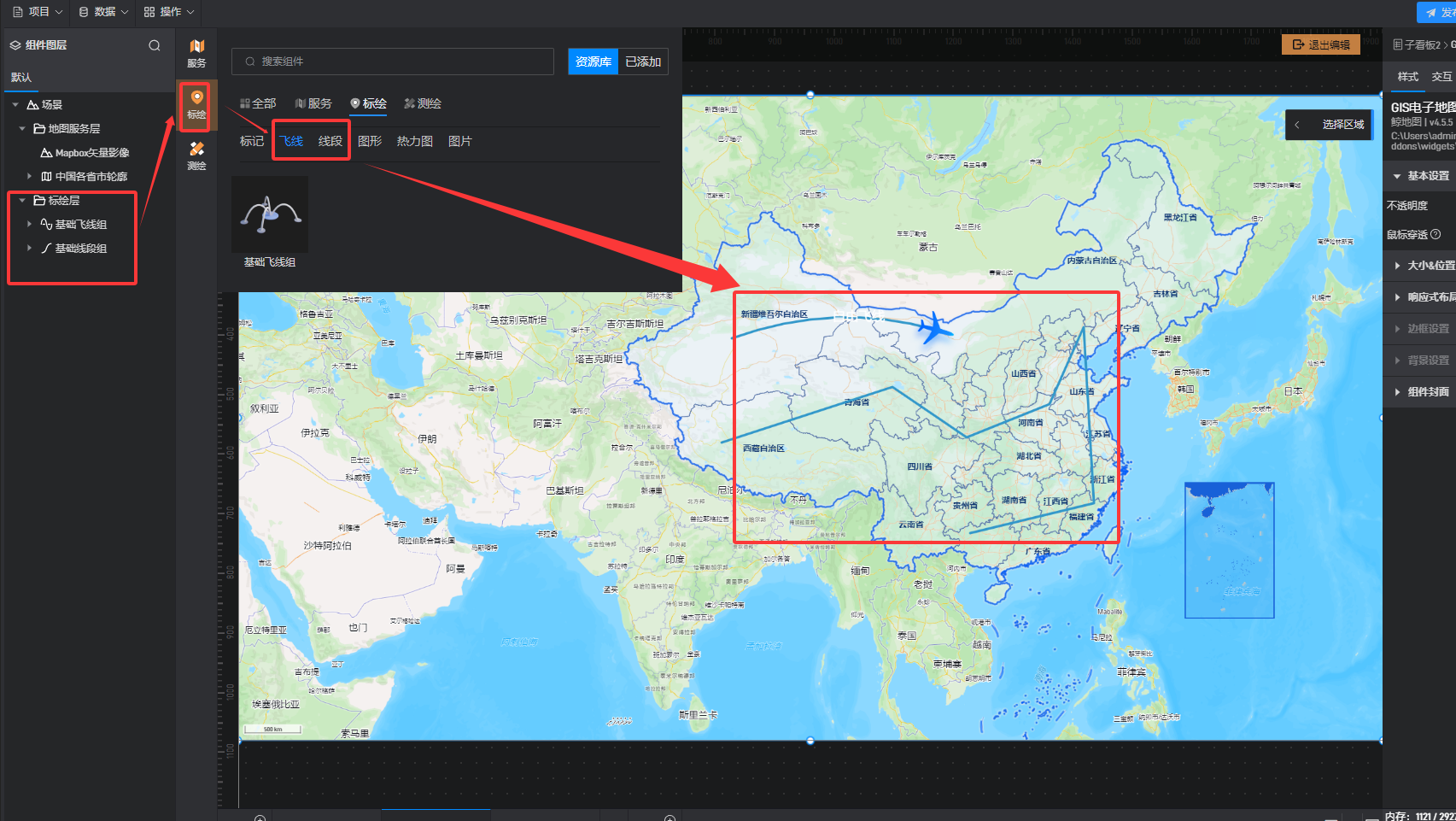This screenshot has width=1456, height=821.
Task: Select the 默认 layer tab
Action: coord(21,77)
